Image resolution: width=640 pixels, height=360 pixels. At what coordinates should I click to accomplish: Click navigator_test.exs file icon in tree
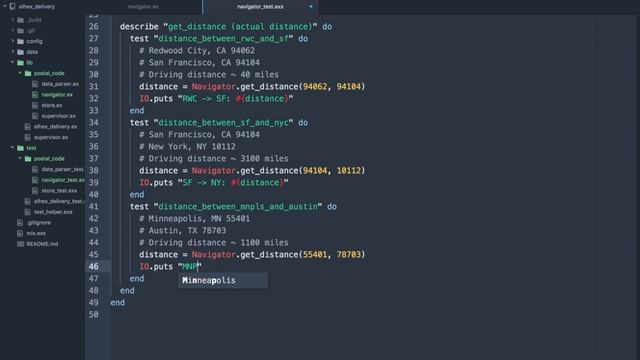point(35,180)
